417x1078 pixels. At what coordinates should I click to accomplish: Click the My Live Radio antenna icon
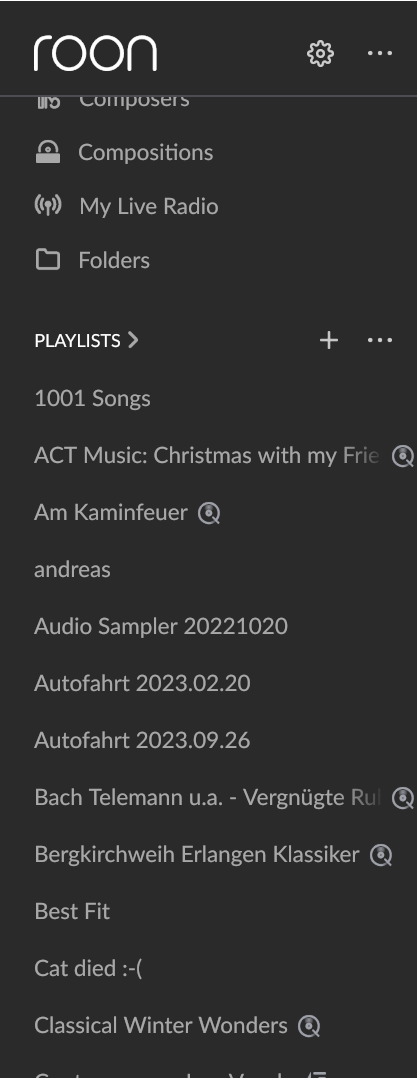(48, 206)
